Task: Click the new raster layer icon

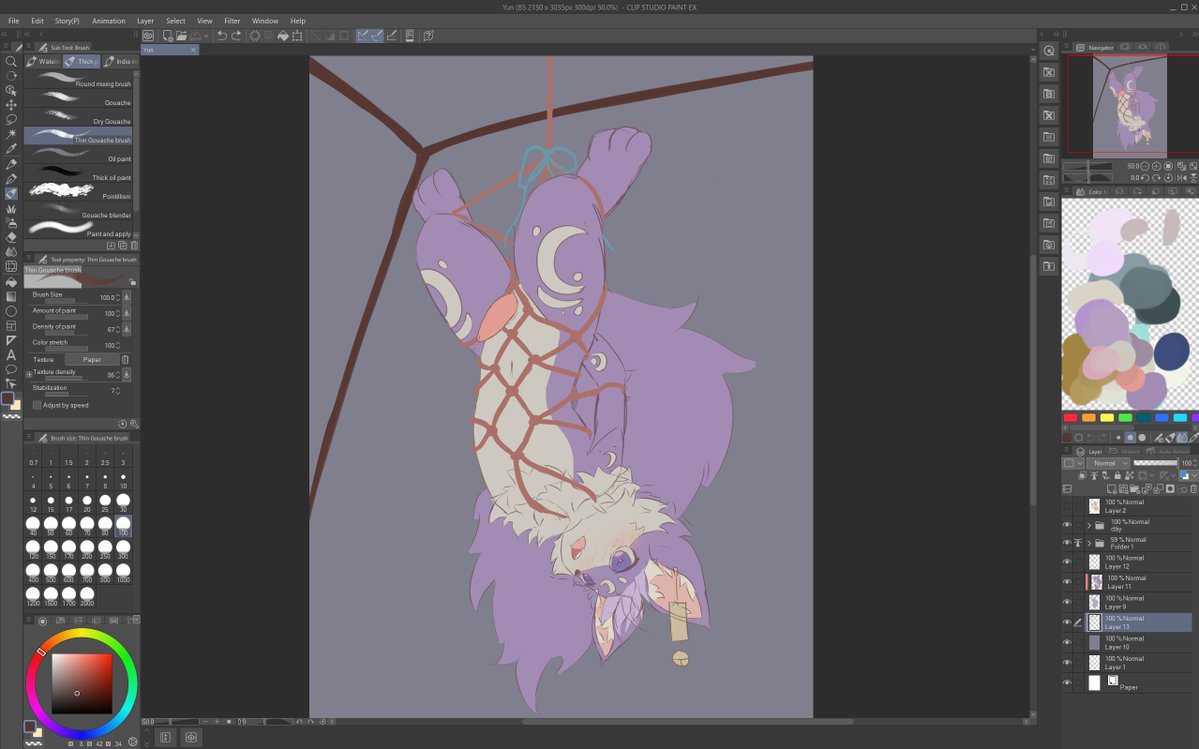Action: [1112, 488]
